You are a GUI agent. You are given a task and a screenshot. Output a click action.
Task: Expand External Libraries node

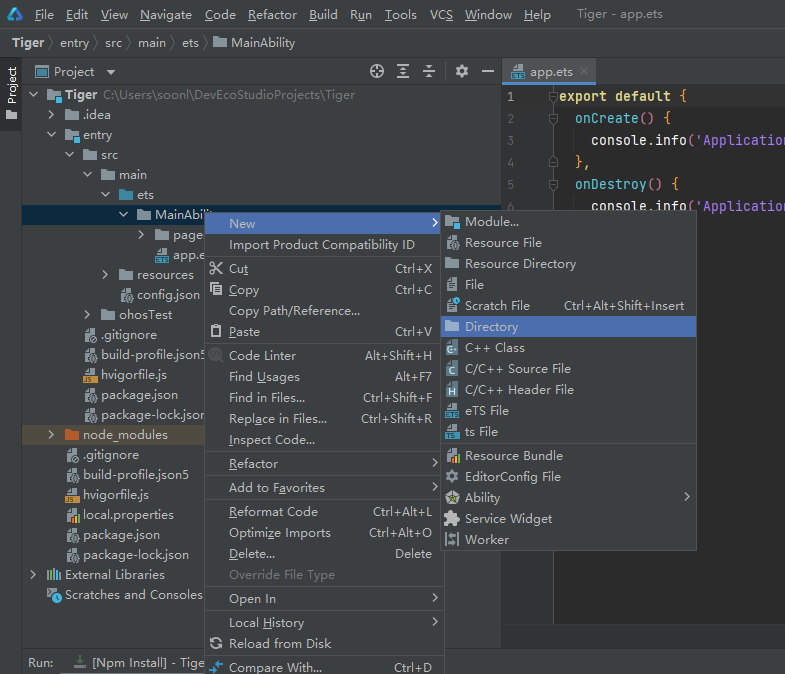coord(33,574)
